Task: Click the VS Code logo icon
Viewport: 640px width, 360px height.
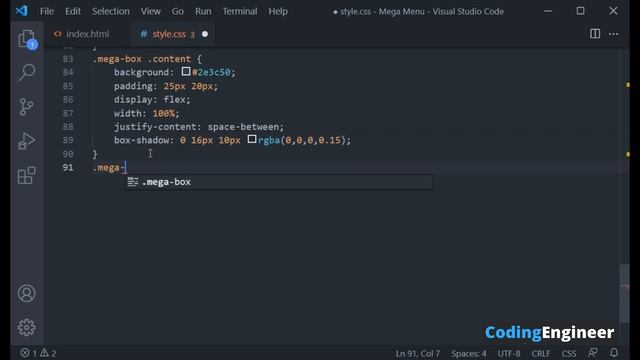Action: click(x=22, y=11)
